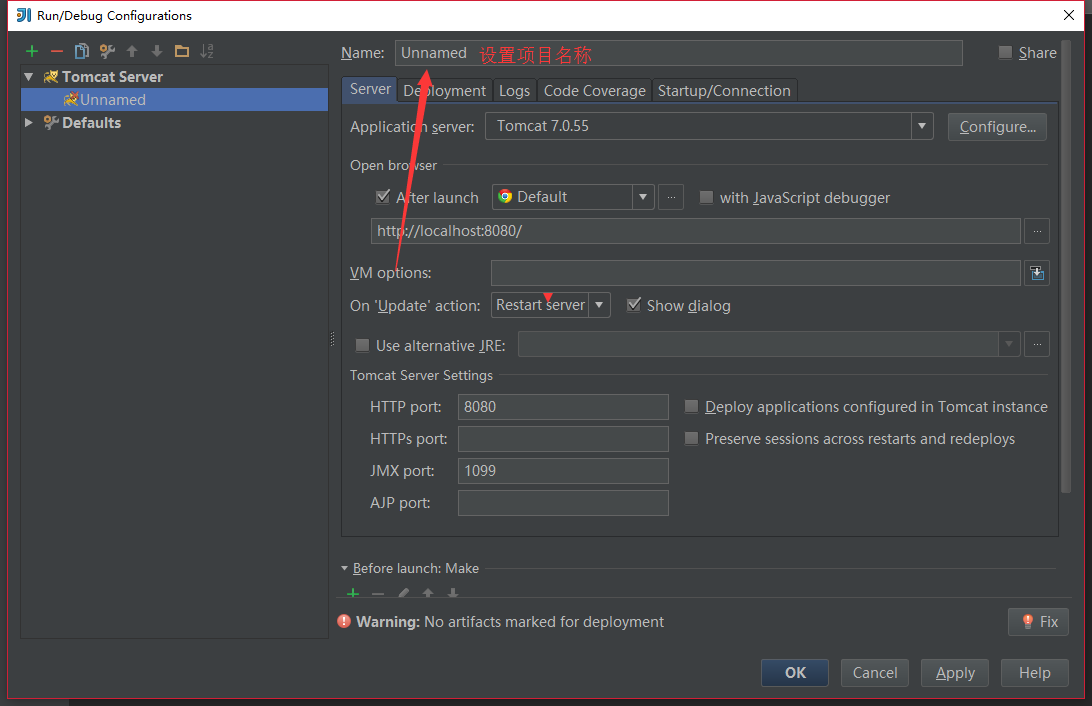Open the browser Default dropdown

click(643, 197)
